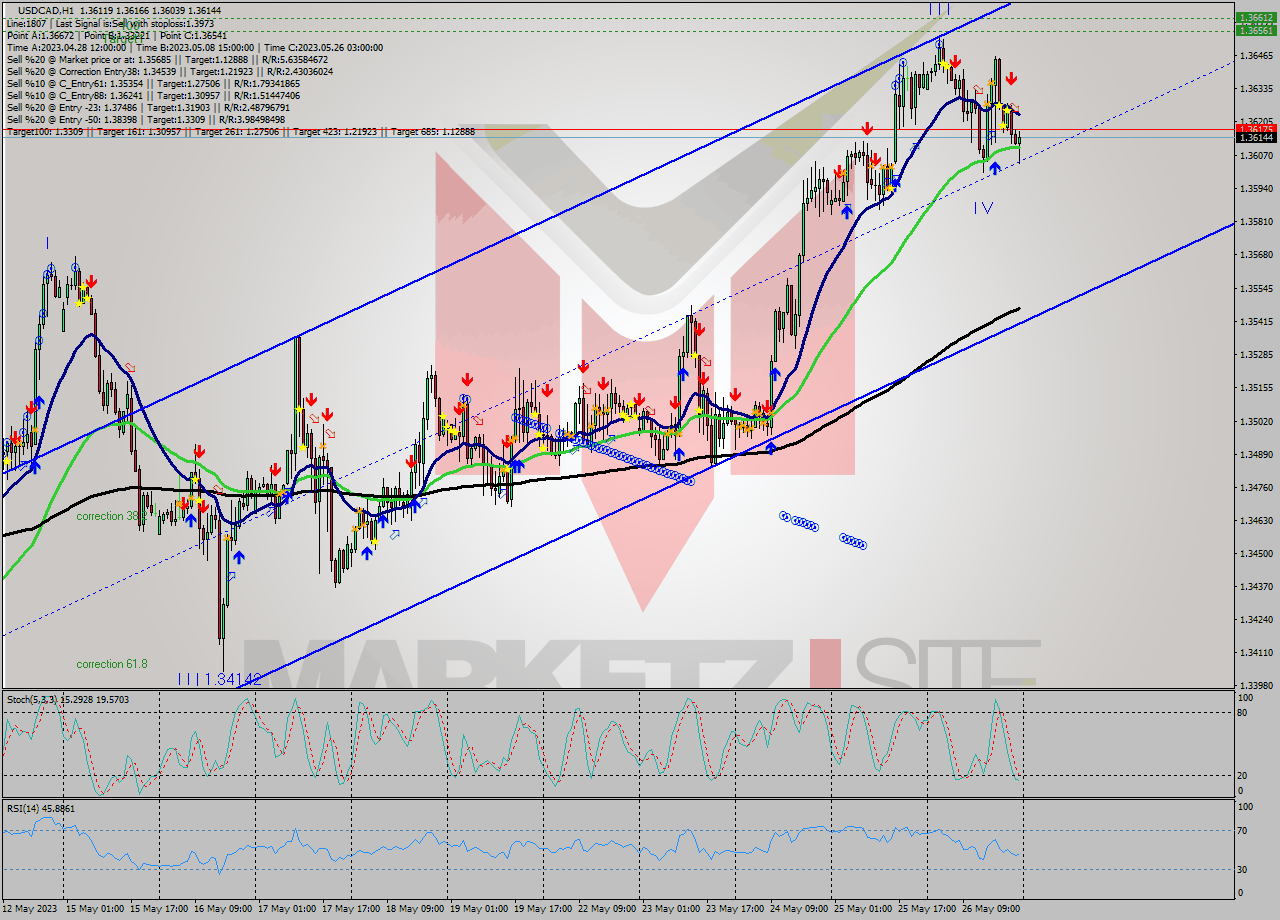This screenshot has width=1280, height=920.
Task: Click the '26 May 09:00' time axis label
Action: (990, 908)
